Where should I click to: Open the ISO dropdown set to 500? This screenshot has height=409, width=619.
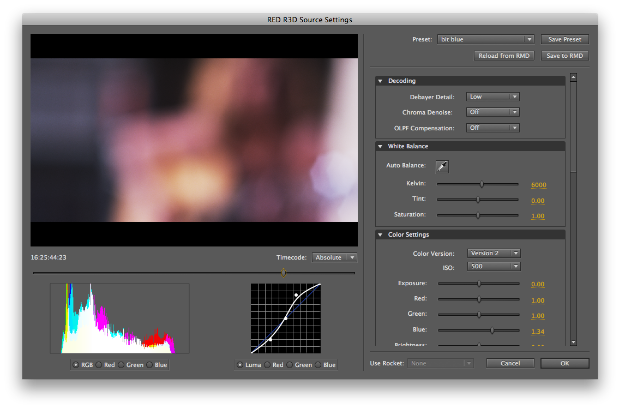pos(494,266)
